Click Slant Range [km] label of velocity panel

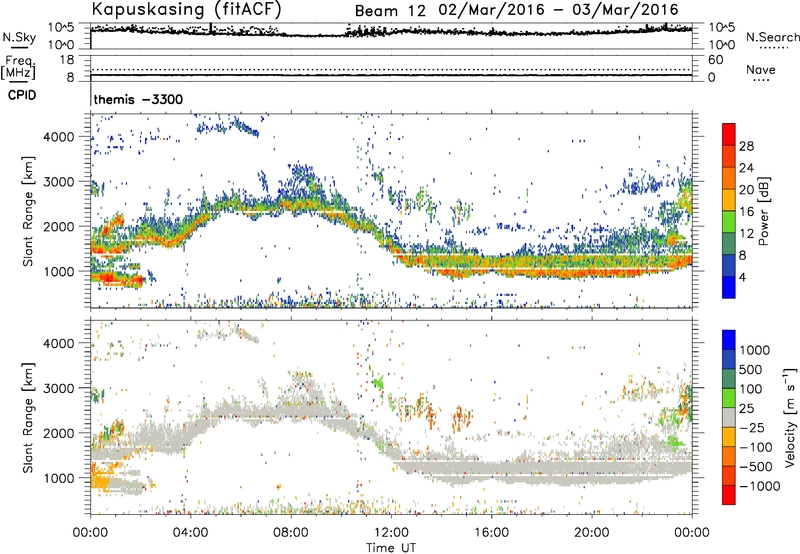[28, 417]
